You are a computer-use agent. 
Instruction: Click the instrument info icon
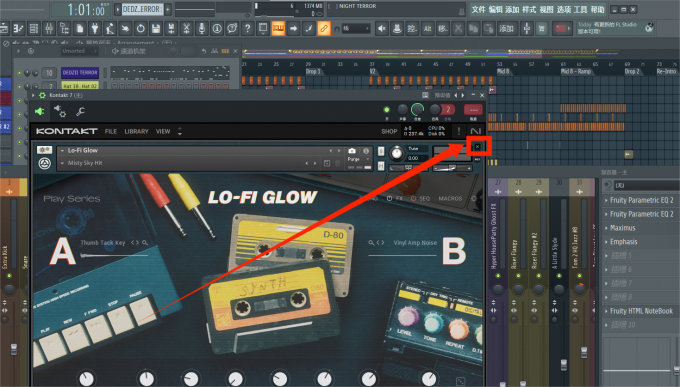coord(366,151)
